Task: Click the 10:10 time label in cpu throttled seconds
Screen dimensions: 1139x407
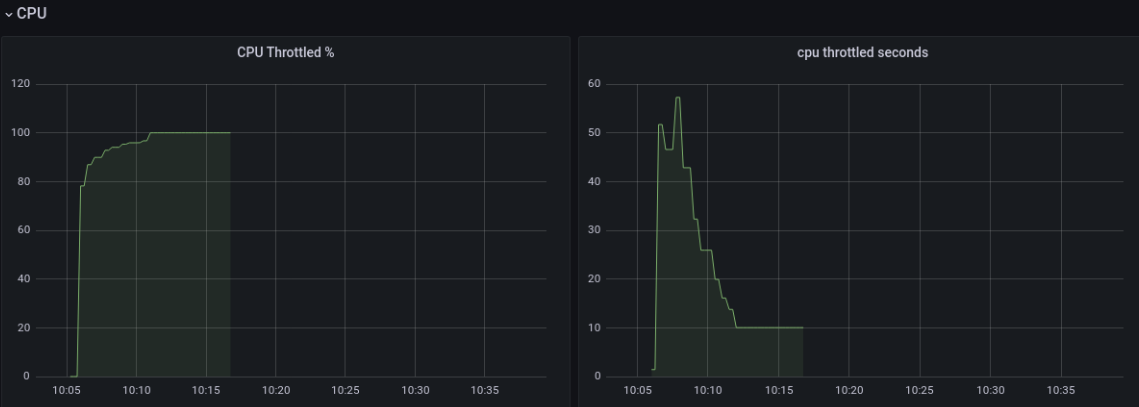Action: pyautogui.click(x=708, y=390)
